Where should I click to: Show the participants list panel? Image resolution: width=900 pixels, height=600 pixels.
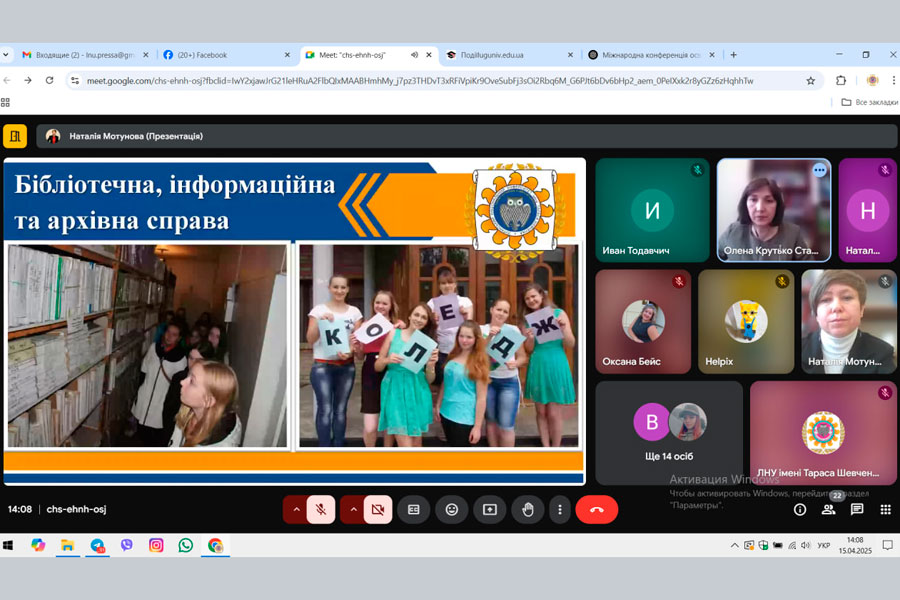828,509
